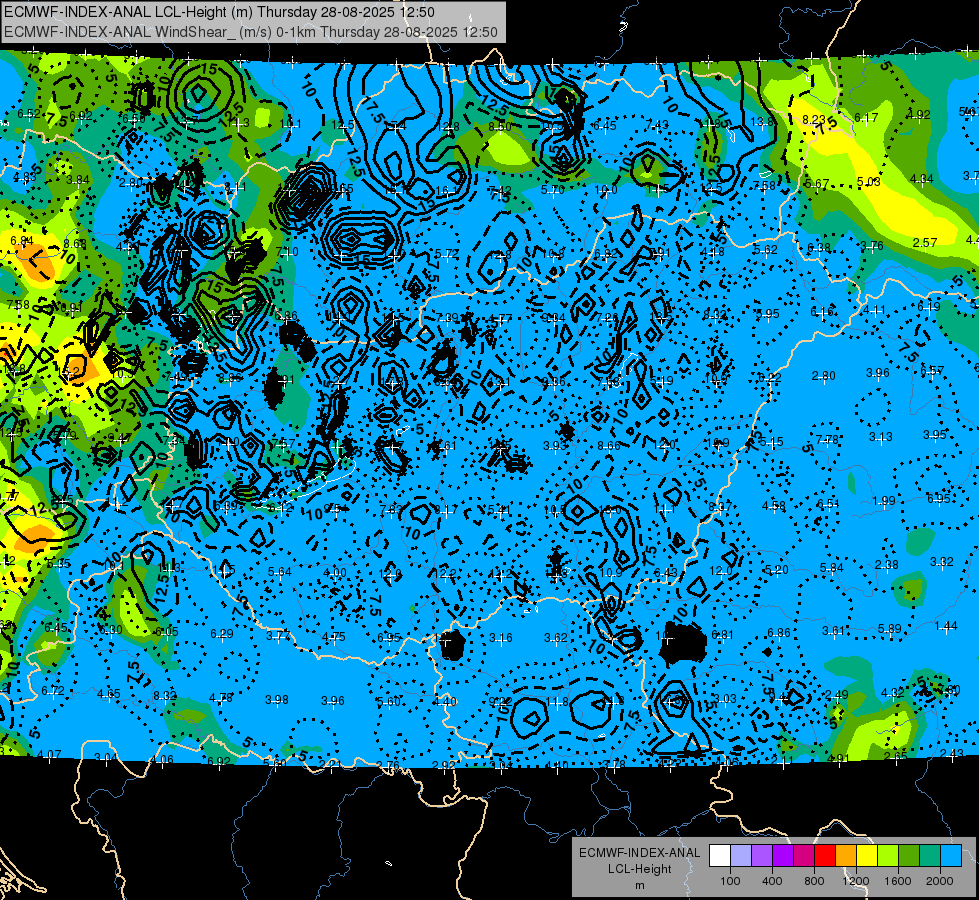Click the wind shear value 5.89
The width and height of the screenshot is (979, 900).
pos(890,628)
